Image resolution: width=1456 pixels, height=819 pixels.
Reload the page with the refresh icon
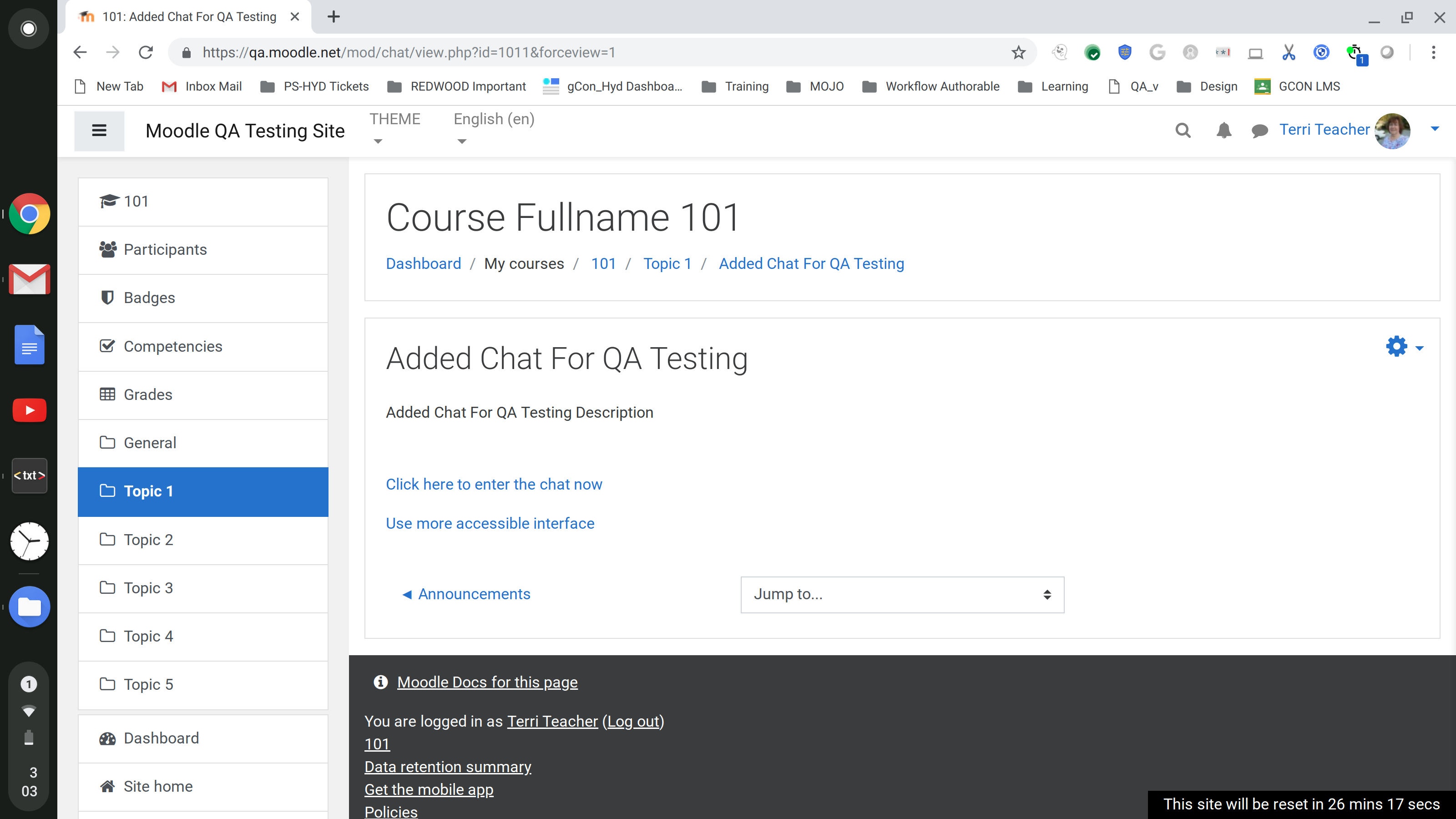(x=146, y=53)
